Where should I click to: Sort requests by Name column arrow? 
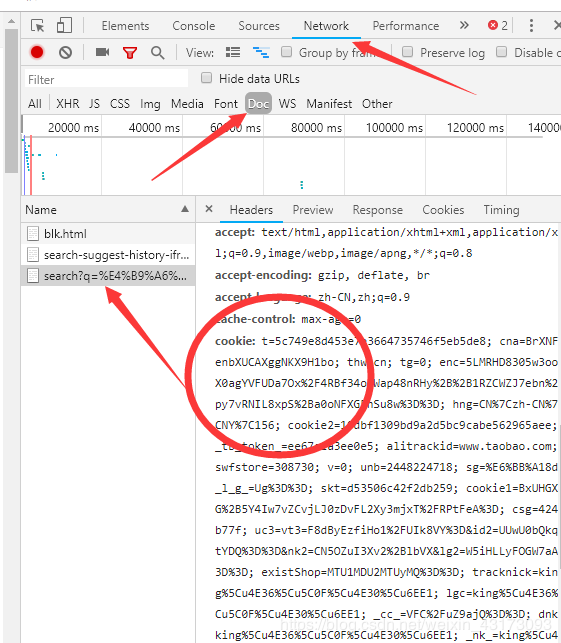coord(185,209)
